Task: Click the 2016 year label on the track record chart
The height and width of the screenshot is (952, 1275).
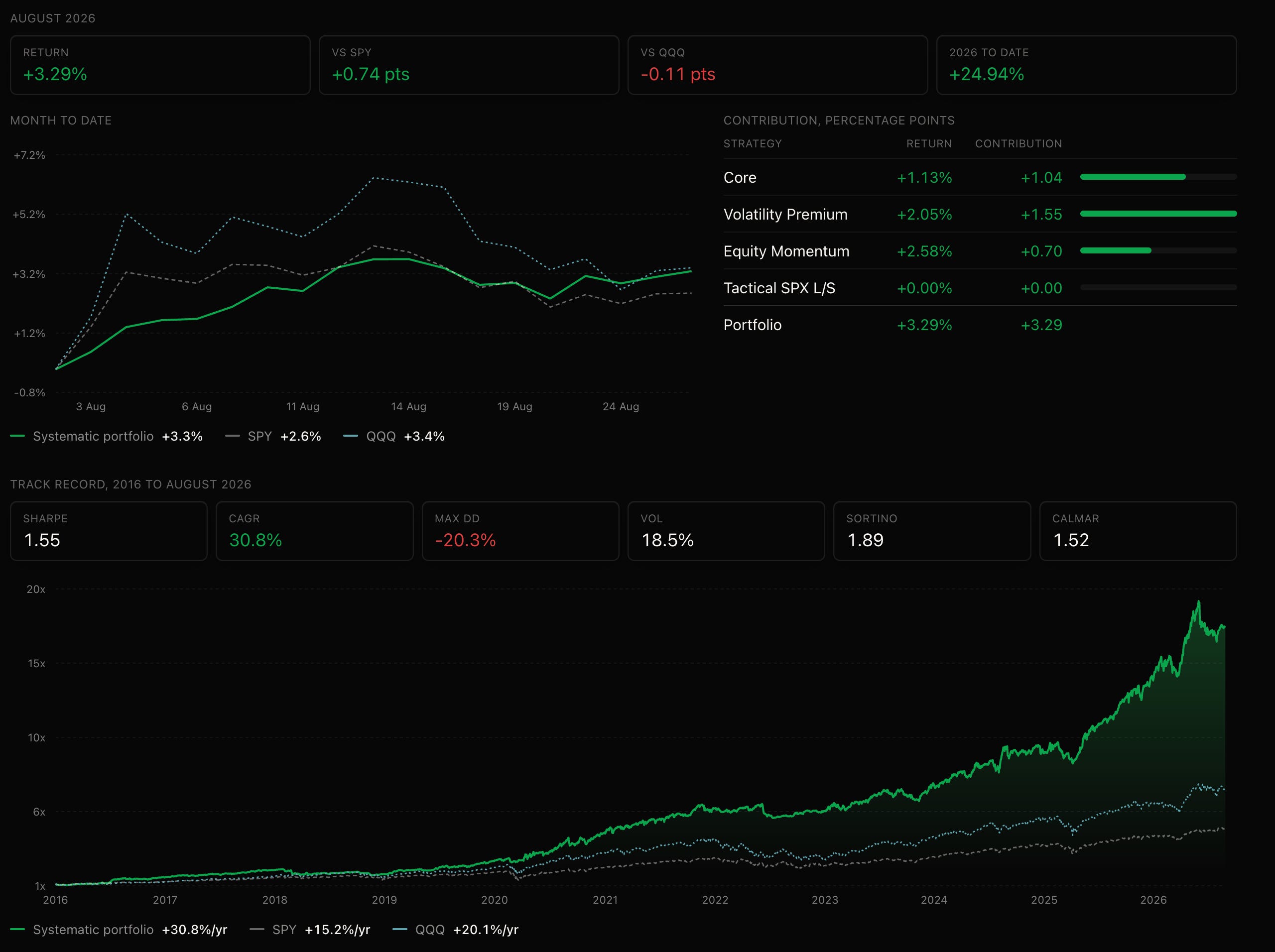Action: pos(55,900)
